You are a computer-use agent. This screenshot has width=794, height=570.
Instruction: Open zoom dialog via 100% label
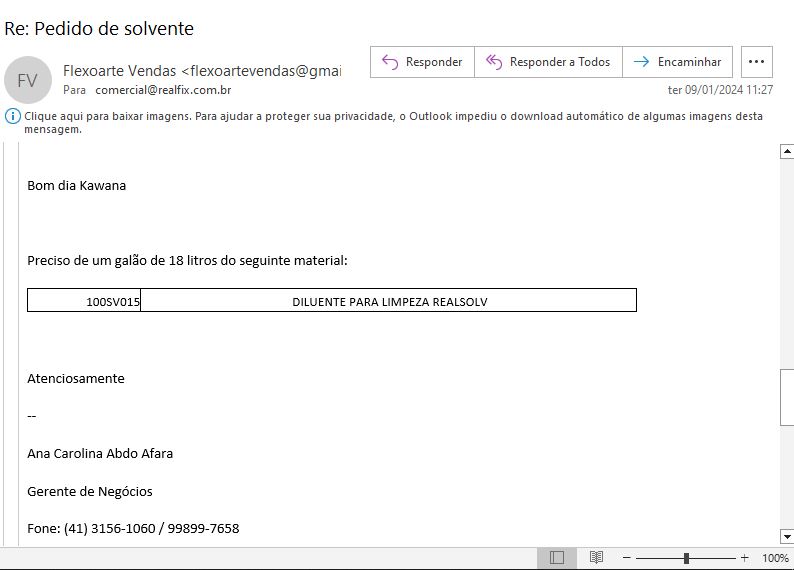(x=775, y=558)
